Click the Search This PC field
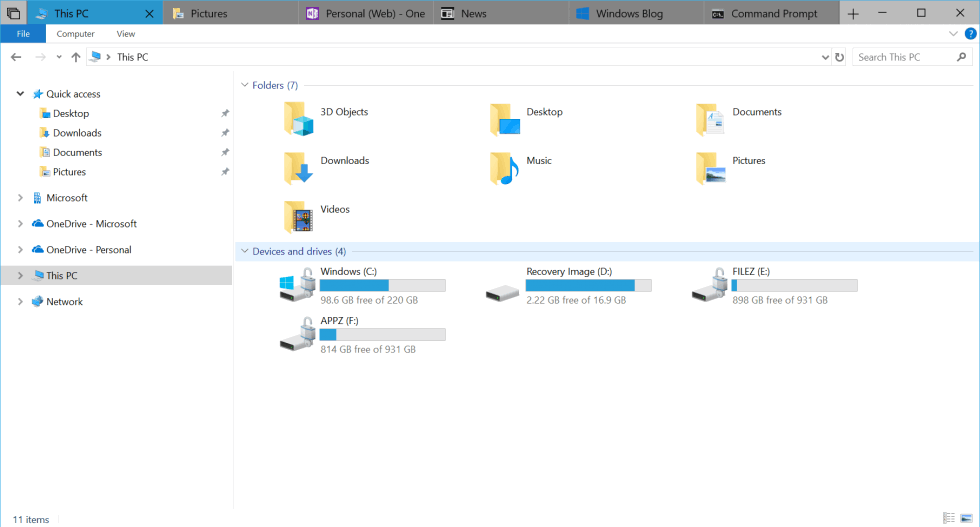The image size is (980, 527). pos(912,57)
